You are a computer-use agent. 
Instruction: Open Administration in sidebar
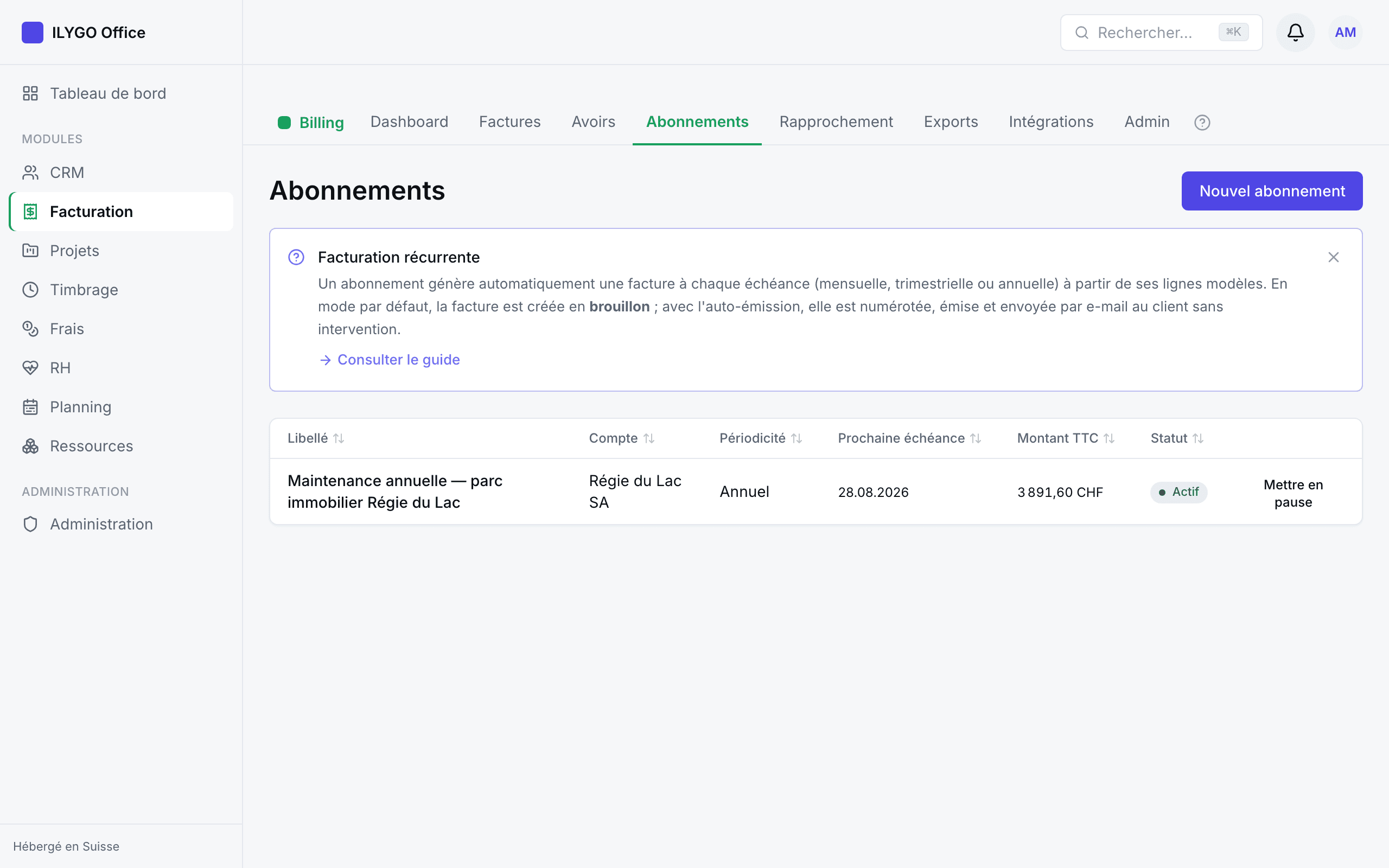click(x=121, y=524)
